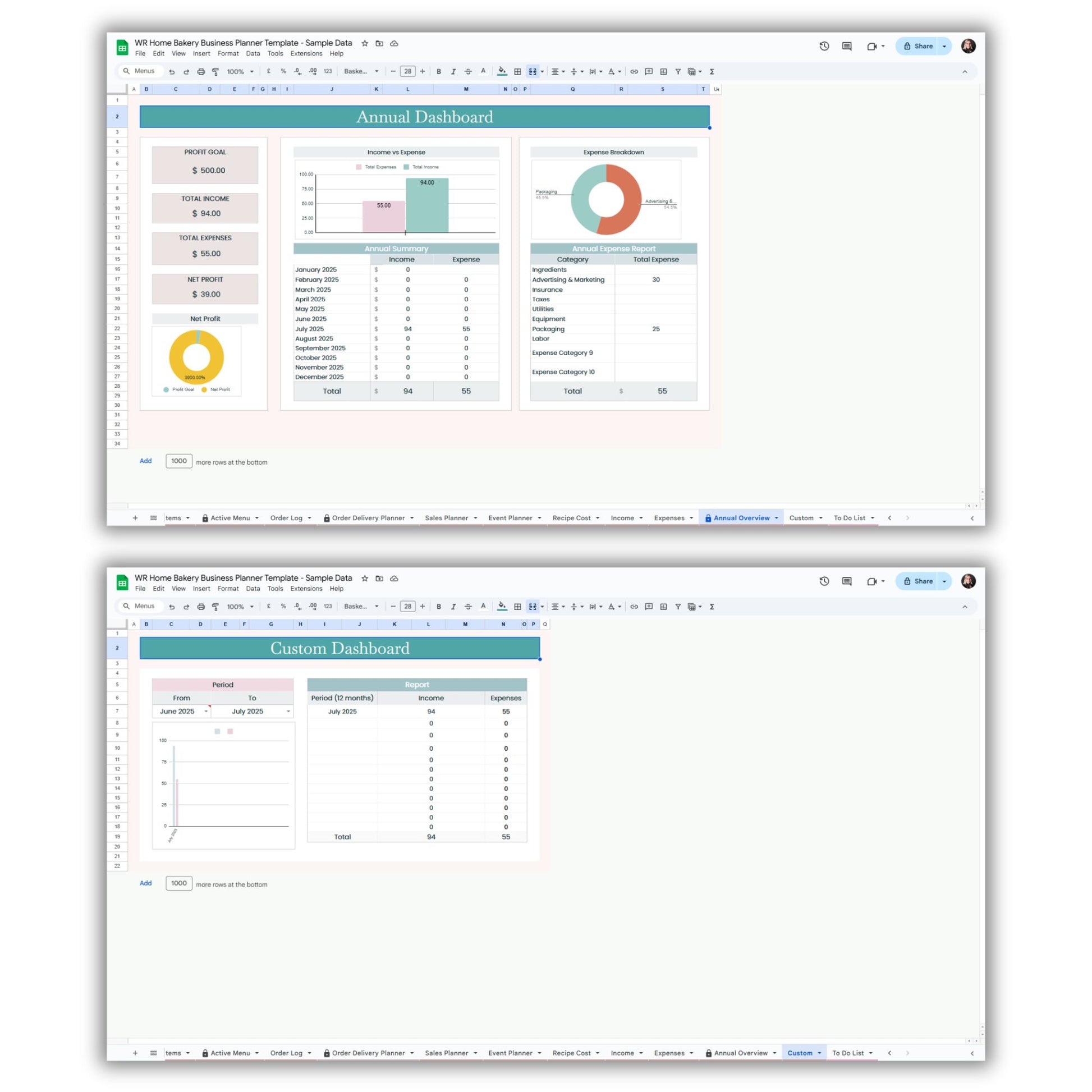Image resolution: width=1092 pixels, height=1092 pixels.
Task: Open comments icon in the bottom window header
Action: pos(846,581)
